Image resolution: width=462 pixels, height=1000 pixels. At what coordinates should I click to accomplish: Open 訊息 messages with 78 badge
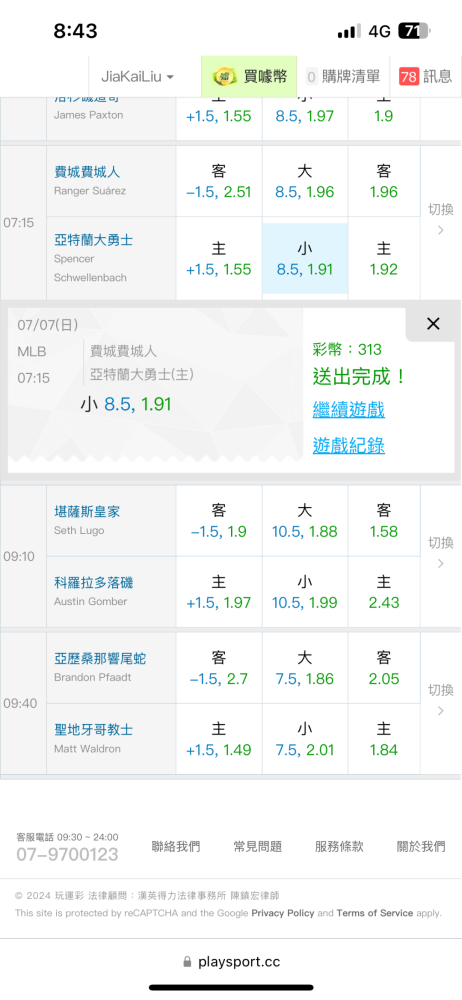click(426, 77)
